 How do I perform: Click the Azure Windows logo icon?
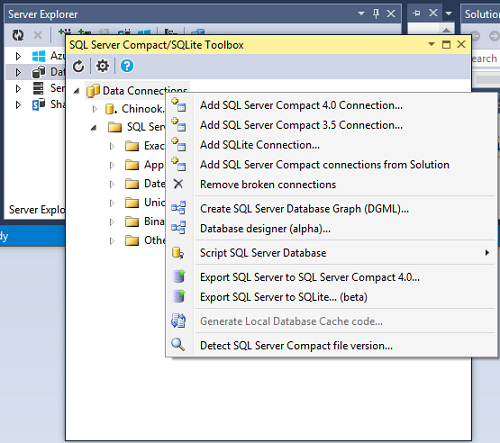pyautogui.click(x=38, y=56)
